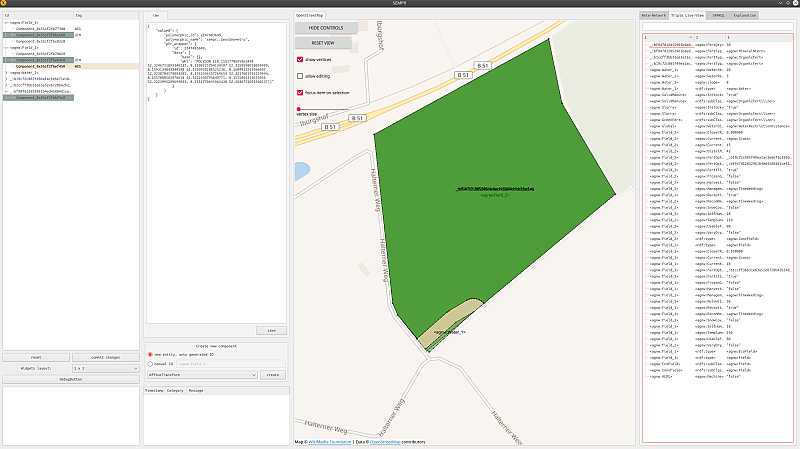Click the save button under the JSON editor
This screenshot has width=800, height=449.
271,331
